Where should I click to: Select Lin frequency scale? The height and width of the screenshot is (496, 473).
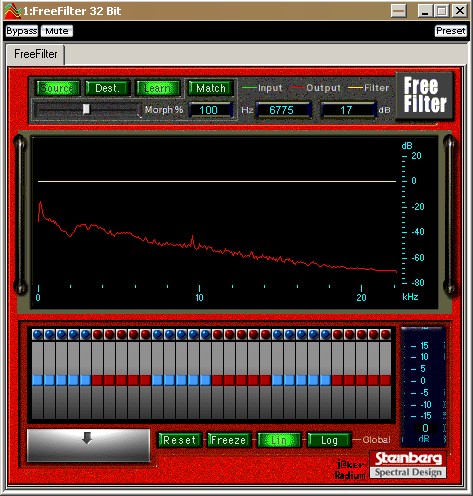(279, 440)
